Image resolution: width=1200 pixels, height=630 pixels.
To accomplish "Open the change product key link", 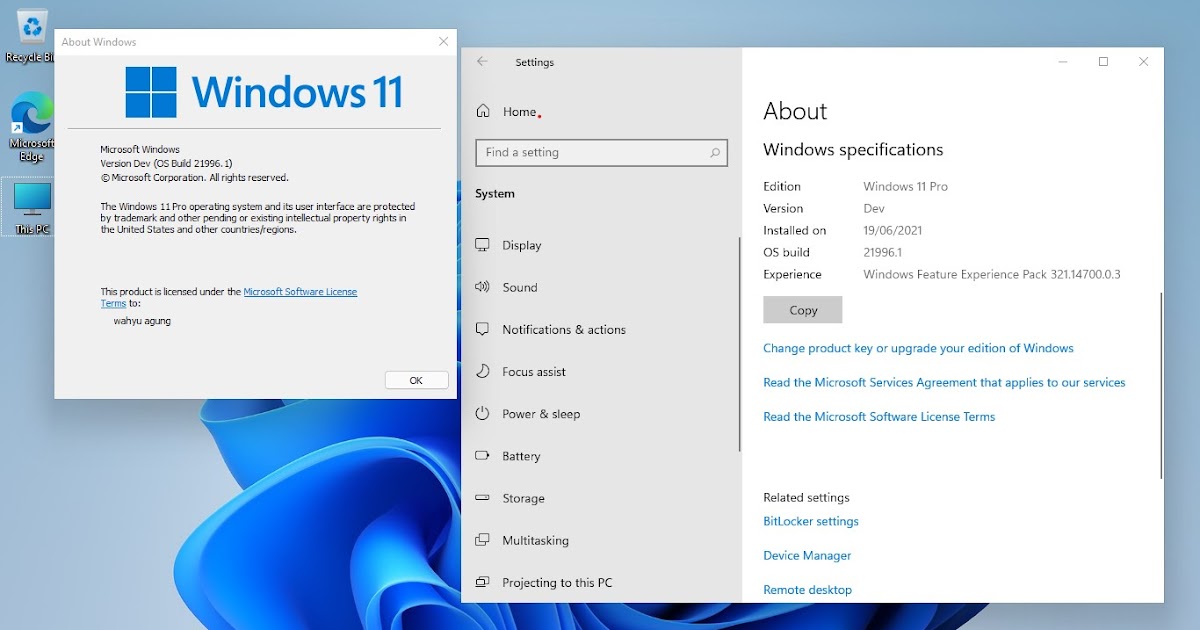I will click(x=918, y=347).
